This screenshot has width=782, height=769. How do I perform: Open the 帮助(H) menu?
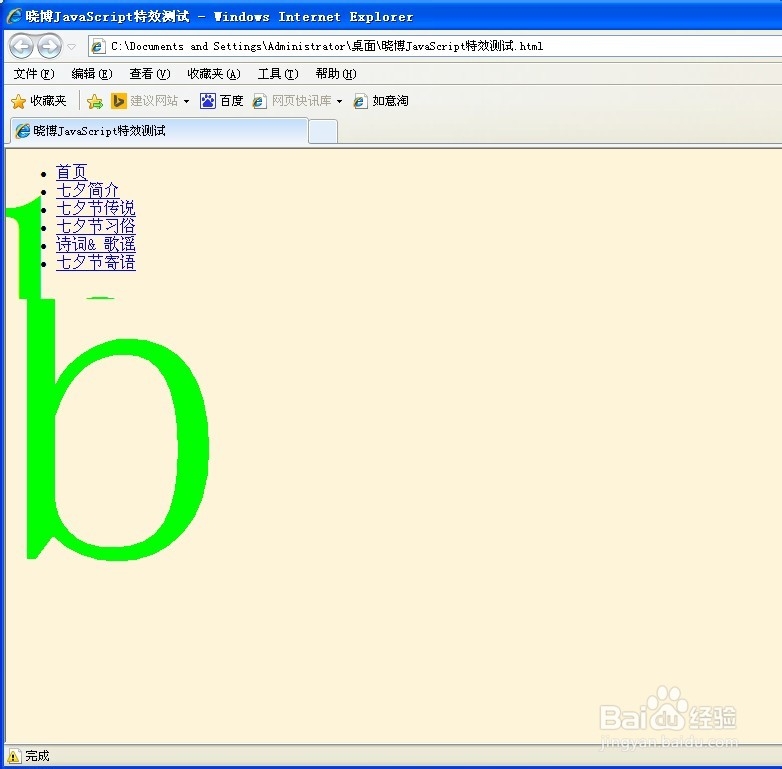coord(336,74)
